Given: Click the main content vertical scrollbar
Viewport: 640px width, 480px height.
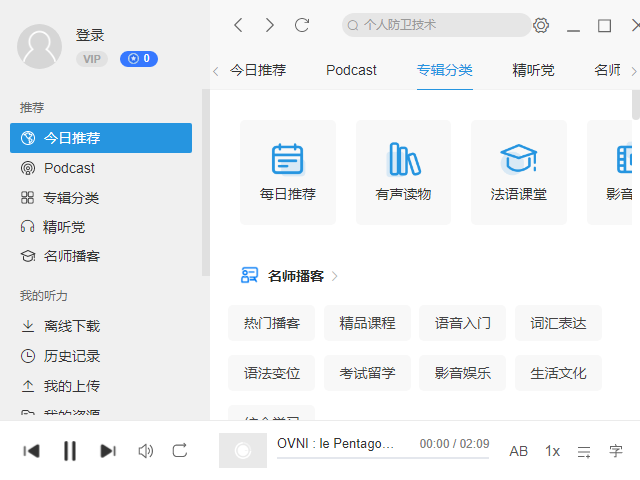Looking at the screenshot, I should tap(636, 104).
